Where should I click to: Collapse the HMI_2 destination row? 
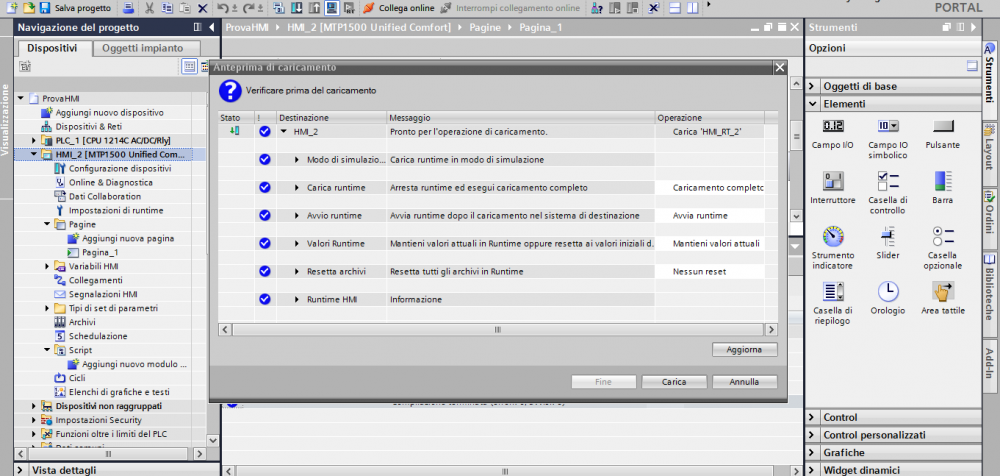[x=284, y=131]
